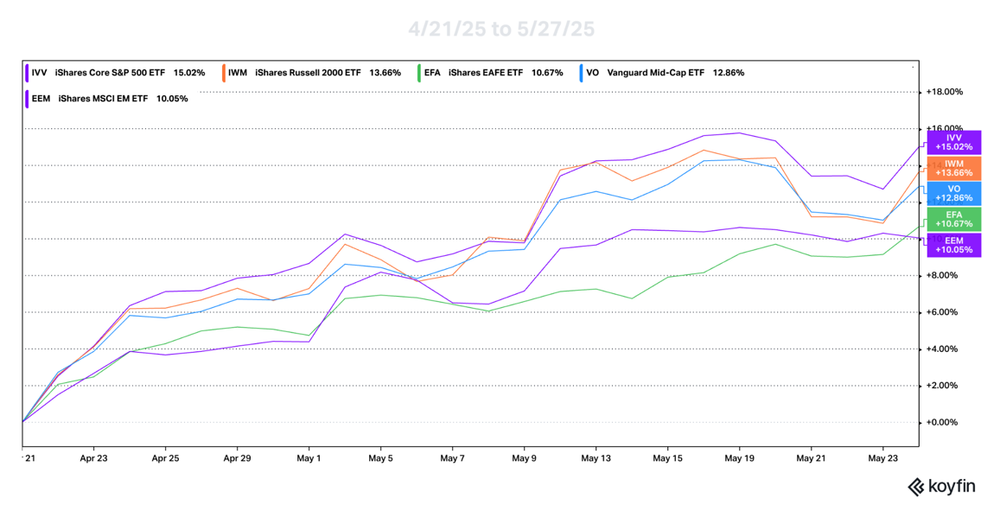1000x513 pixels.
Task: Click the koyfin logo
Action: (941, 487)
